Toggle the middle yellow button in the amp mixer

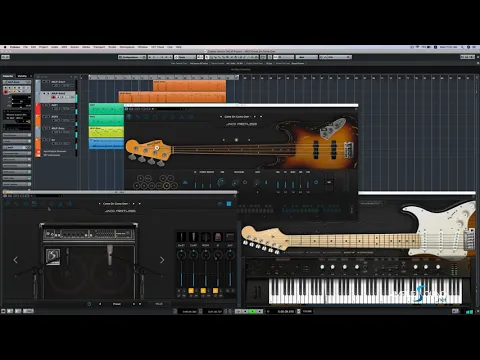(203, 291)
